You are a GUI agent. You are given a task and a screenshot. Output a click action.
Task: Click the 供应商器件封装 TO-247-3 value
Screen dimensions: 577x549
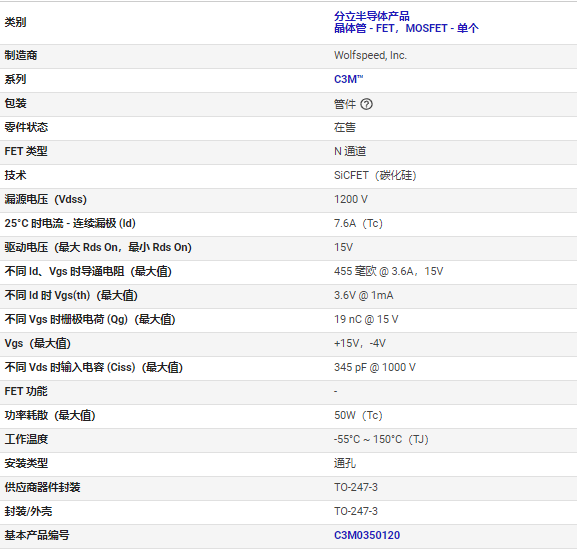tap(356, 487)
